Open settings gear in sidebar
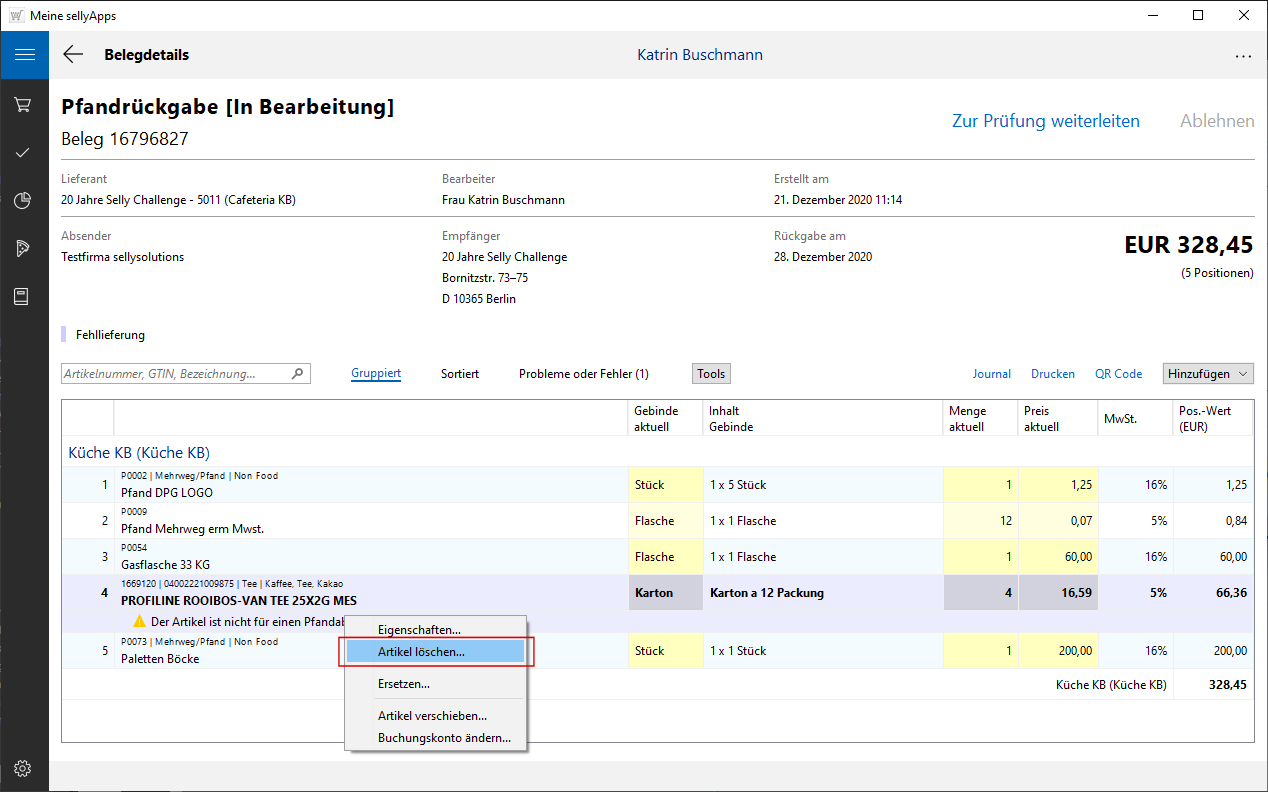1268x792 pixels. click(24, 768)
